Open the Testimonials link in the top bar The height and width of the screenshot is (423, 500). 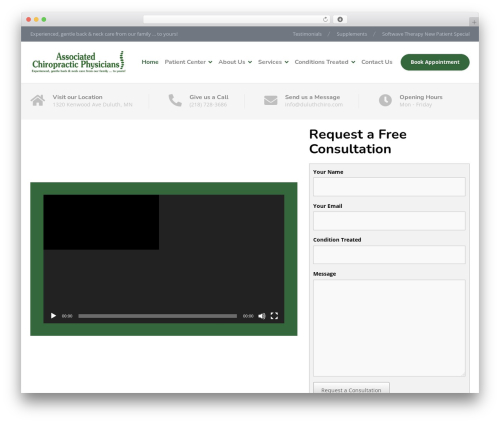pyautogui.click(x=307, y=34)
